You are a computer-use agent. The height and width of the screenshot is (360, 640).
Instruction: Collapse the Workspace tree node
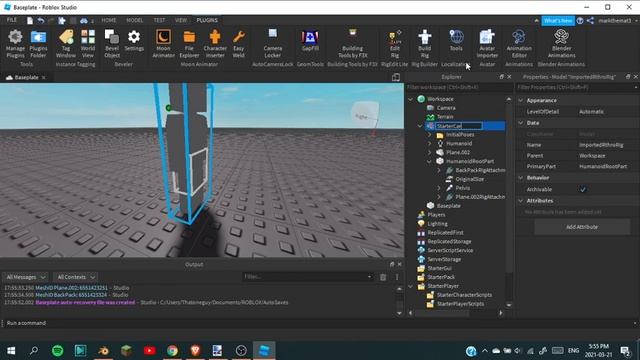(x=411, y=99)
